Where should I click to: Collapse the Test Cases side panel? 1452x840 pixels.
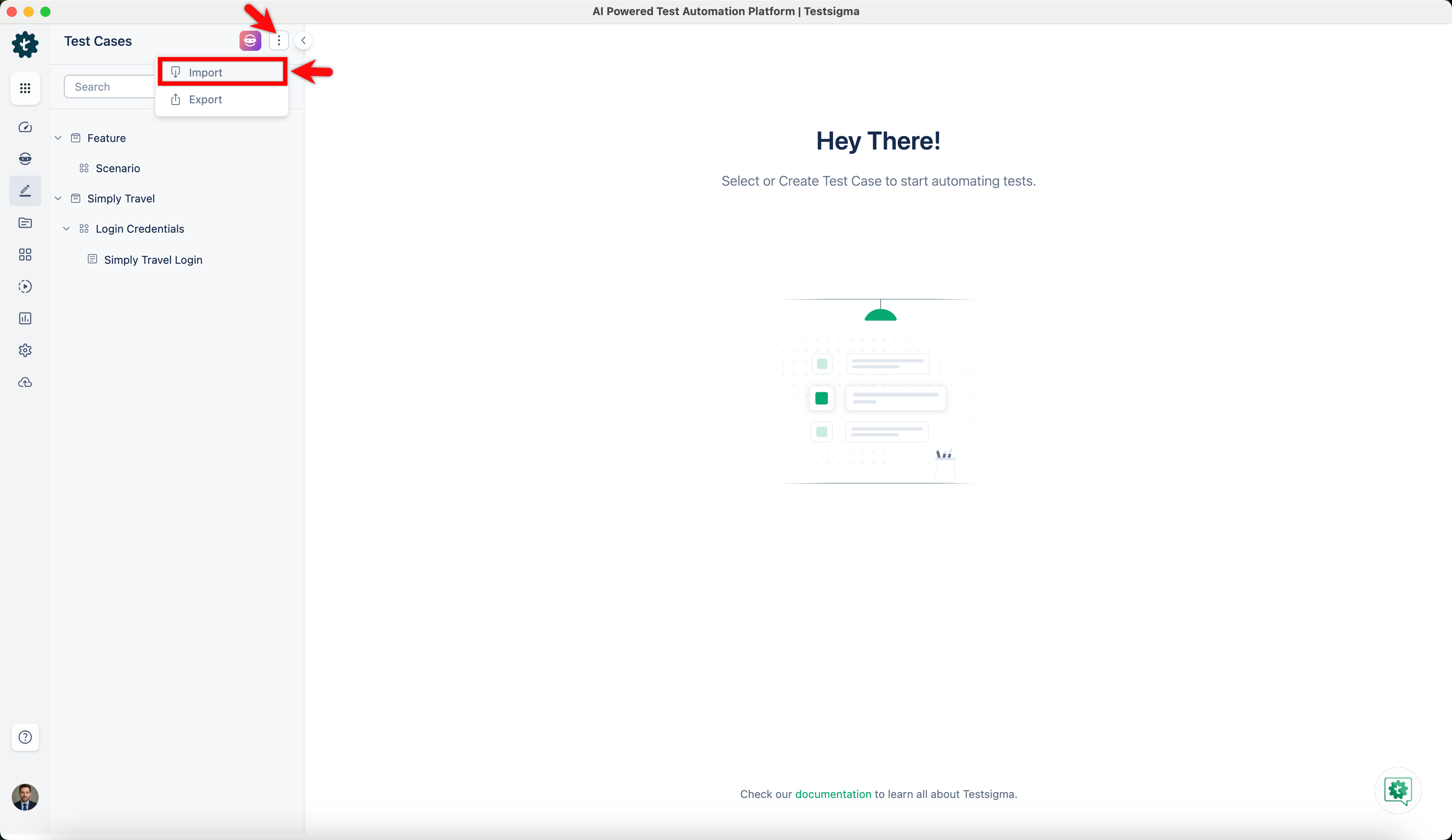(303, 40)
